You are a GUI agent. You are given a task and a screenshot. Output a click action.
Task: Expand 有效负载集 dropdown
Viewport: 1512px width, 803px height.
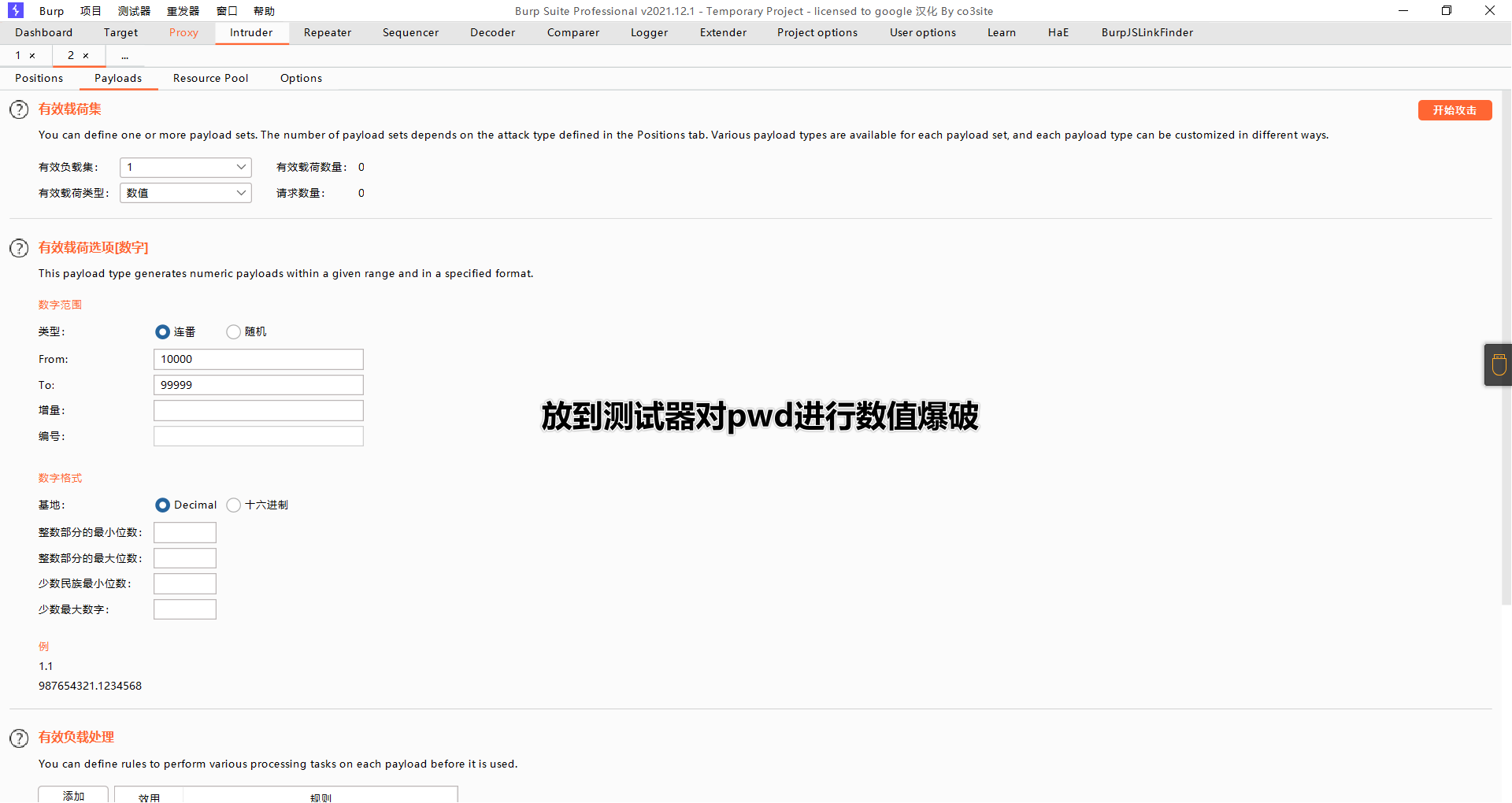pyautogui.click(x=186, y=168)
